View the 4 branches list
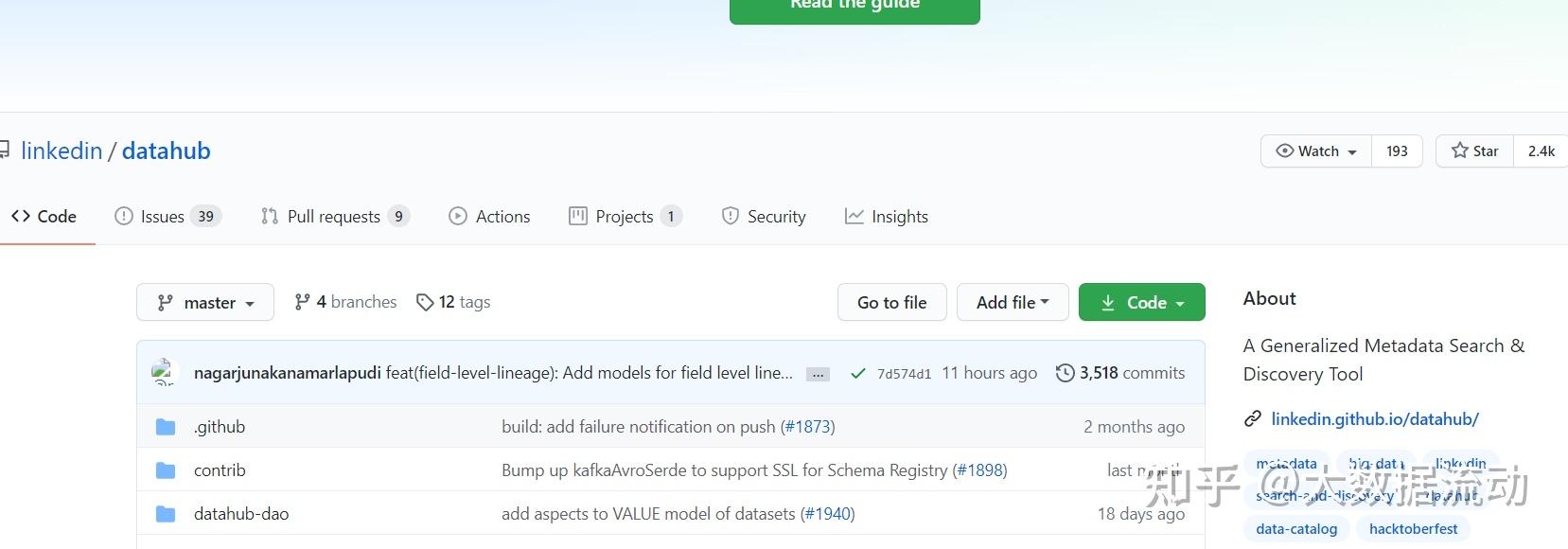This screenshot has height=549, width=1568. 345,302
